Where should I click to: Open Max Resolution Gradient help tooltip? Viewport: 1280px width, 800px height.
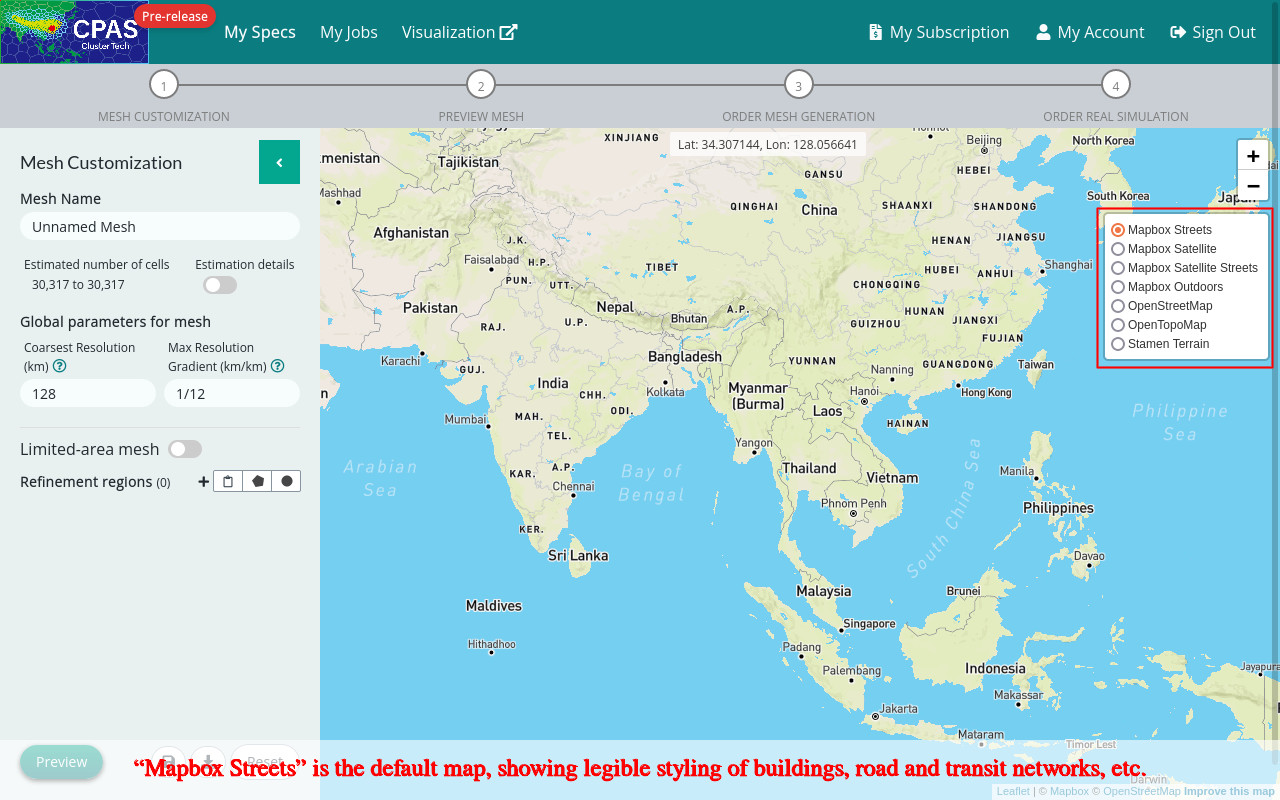(x=277, y=366)
